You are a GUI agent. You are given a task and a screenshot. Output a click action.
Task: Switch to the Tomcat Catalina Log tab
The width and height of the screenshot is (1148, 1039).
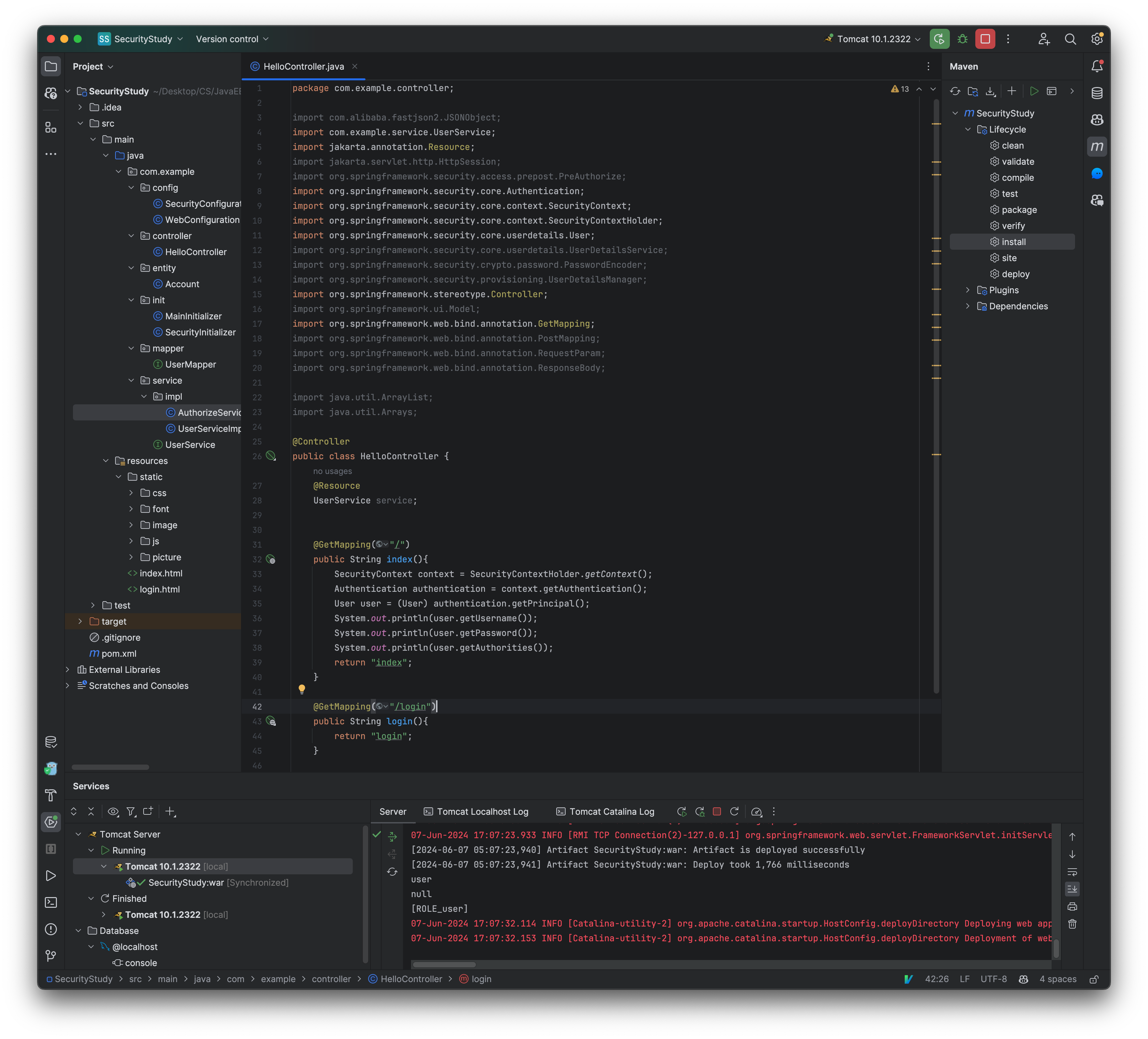click(605, 811)
